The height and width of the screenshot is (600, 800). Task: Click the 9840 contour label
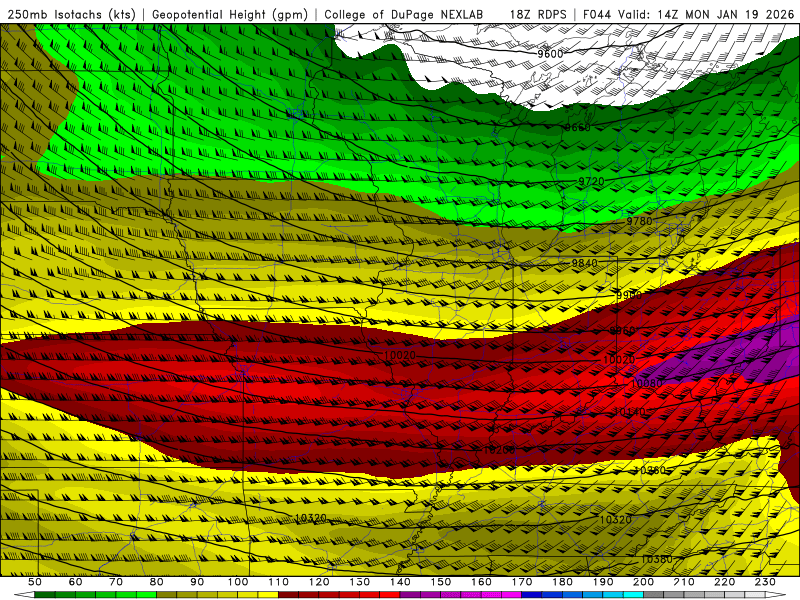point(584,263)
